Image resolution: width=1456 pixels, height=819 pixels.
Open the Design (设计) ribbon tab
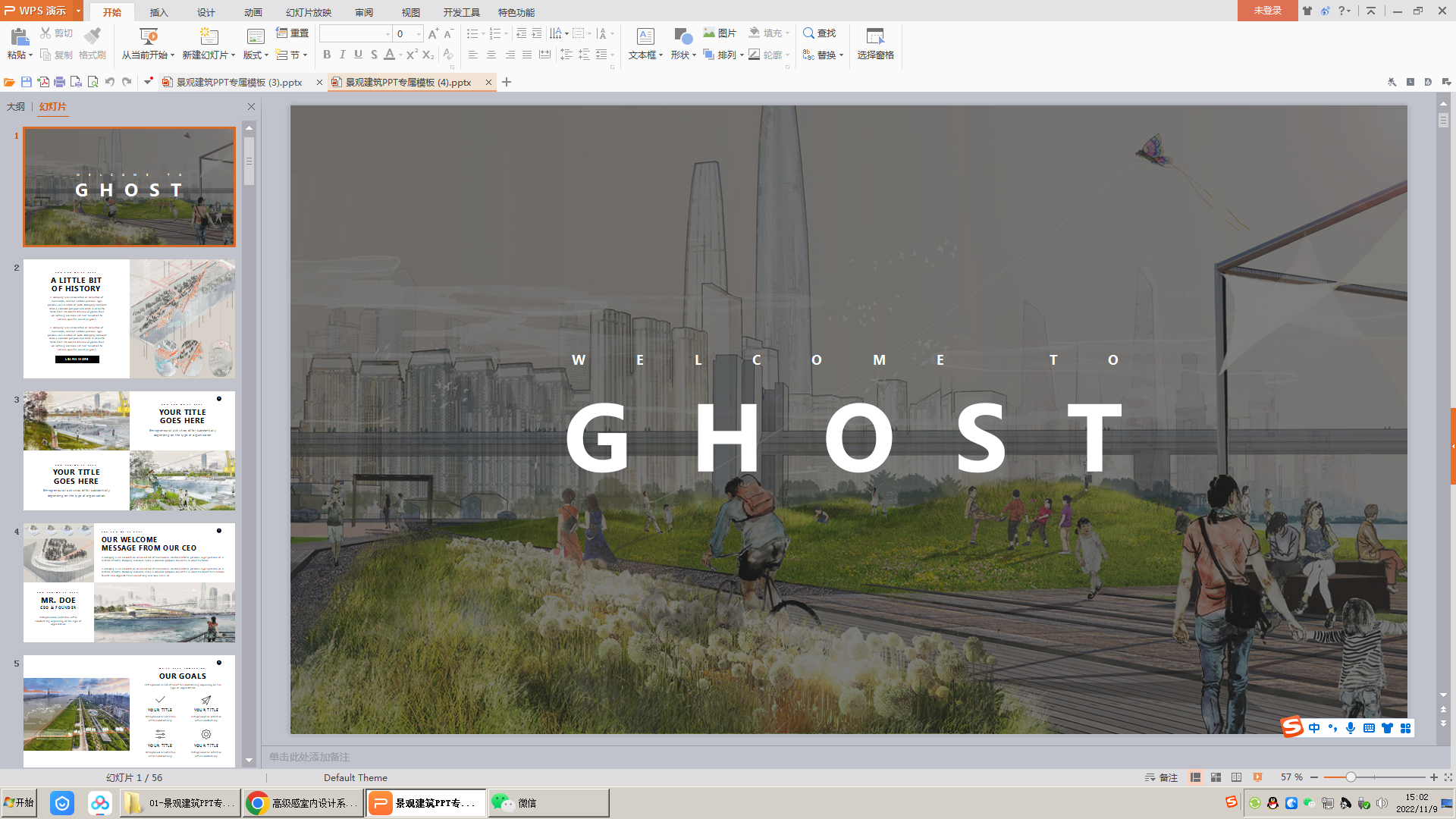tap(206, 12)
